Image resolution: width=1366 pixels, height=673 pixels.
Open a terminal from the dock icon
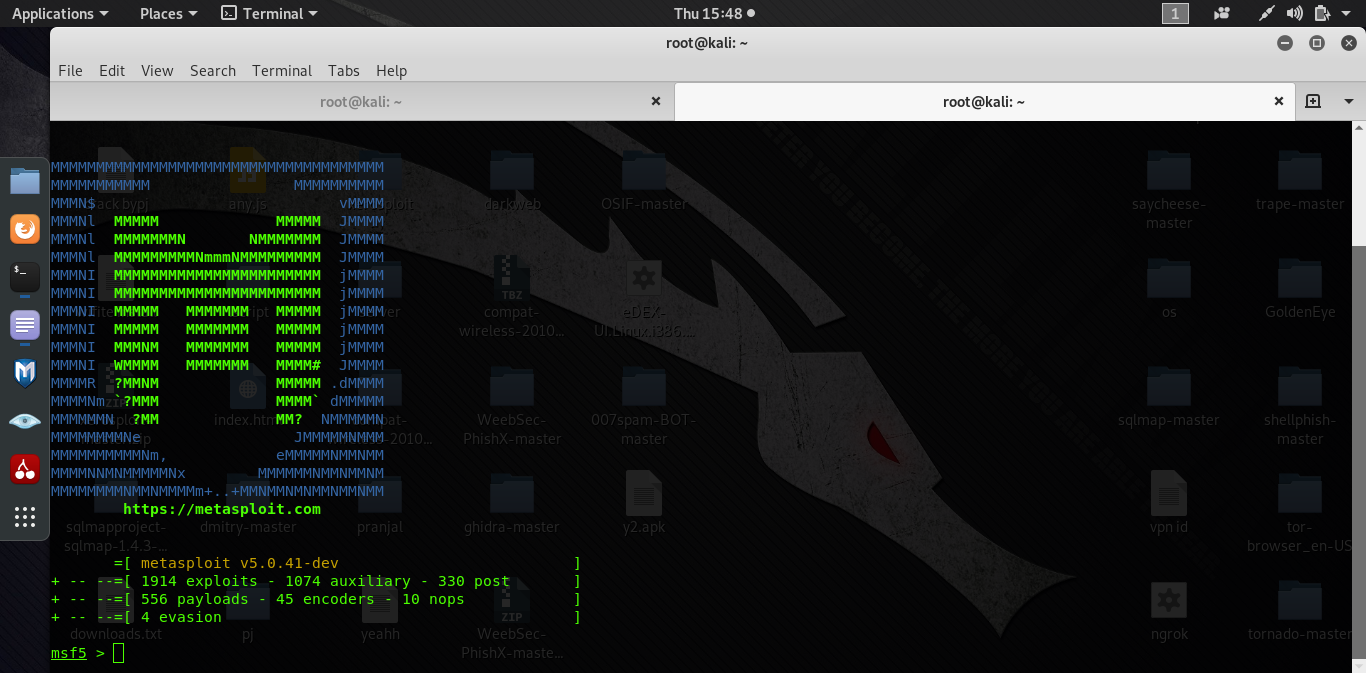[x=24, y=276]
